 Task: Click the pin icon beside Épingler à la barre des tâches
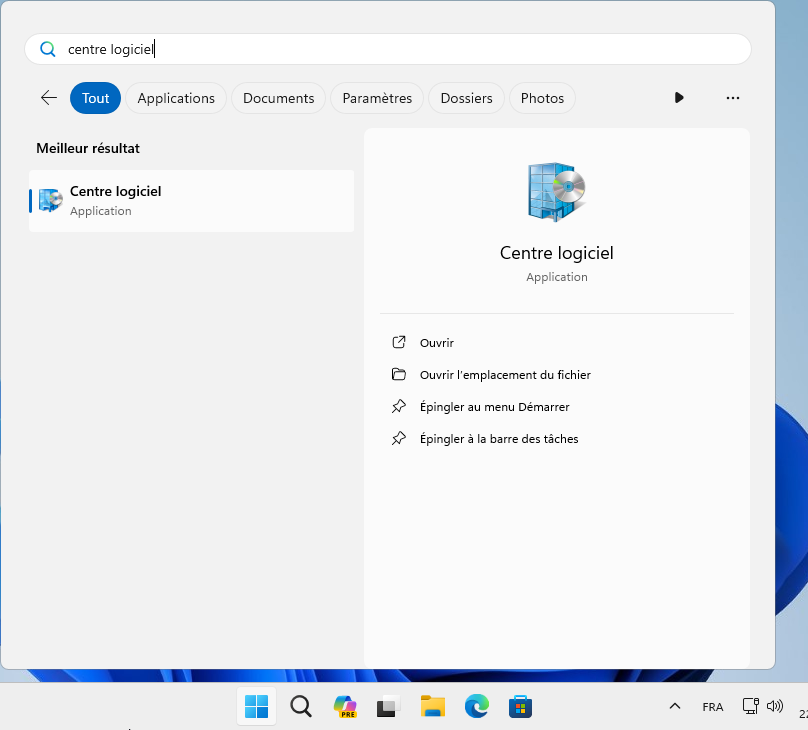[399, 438]
